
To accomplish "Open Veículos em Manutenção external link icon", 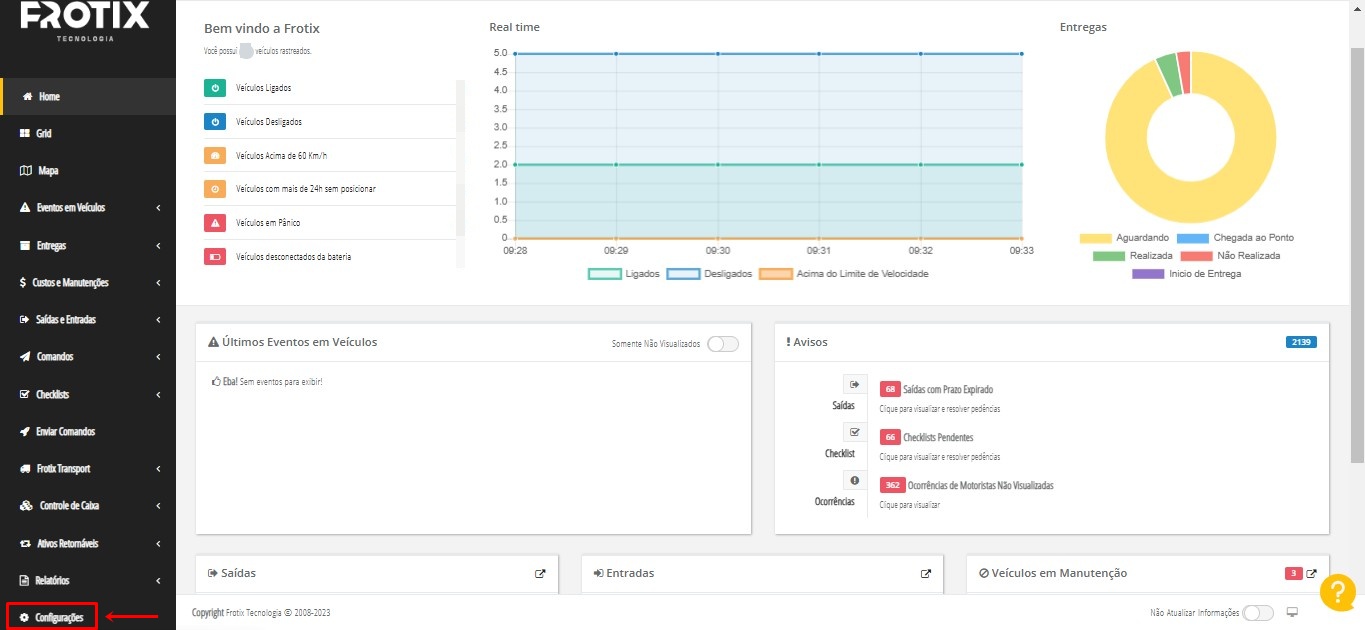I will pos(1311,574).
